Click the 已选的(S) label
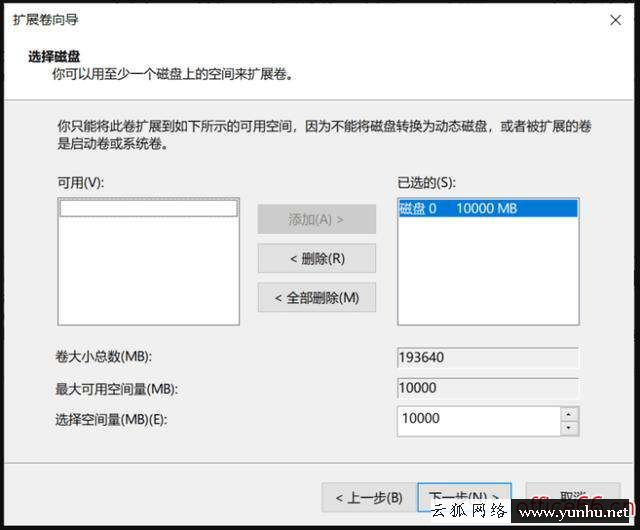 [x=427, y=183]
